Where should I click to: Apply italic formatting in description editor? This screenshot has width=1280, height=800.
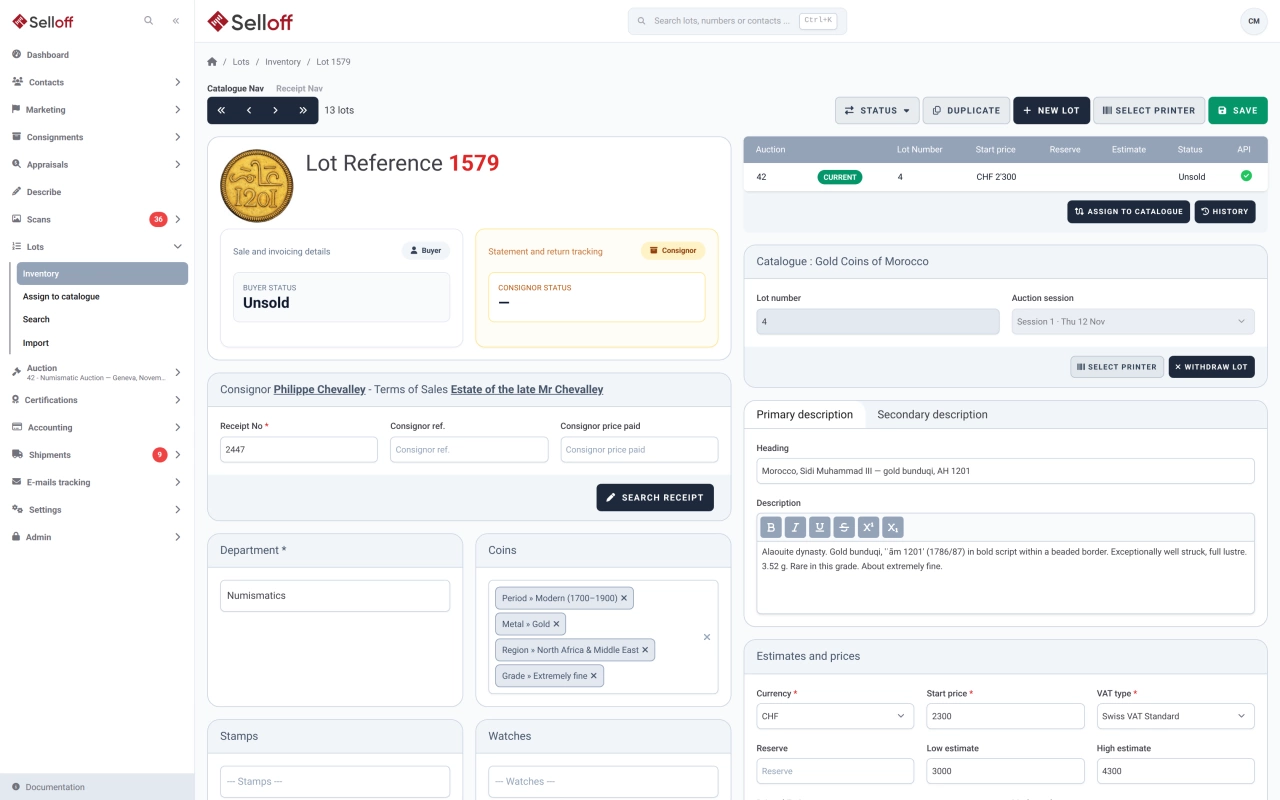click(795, 527)
